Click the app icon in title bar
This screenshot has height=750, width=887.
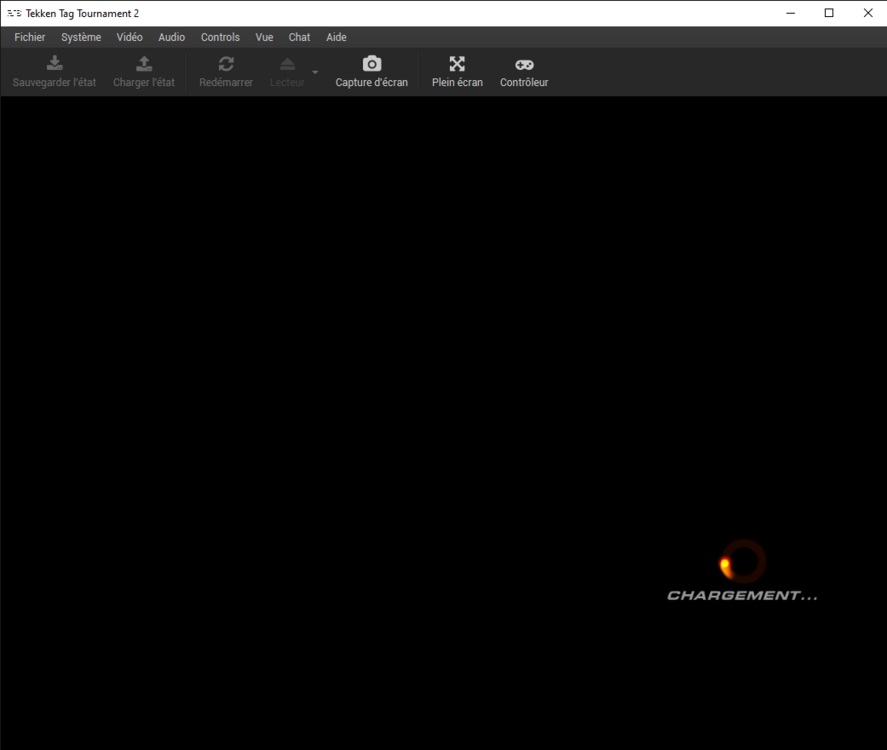pos(14,13)
